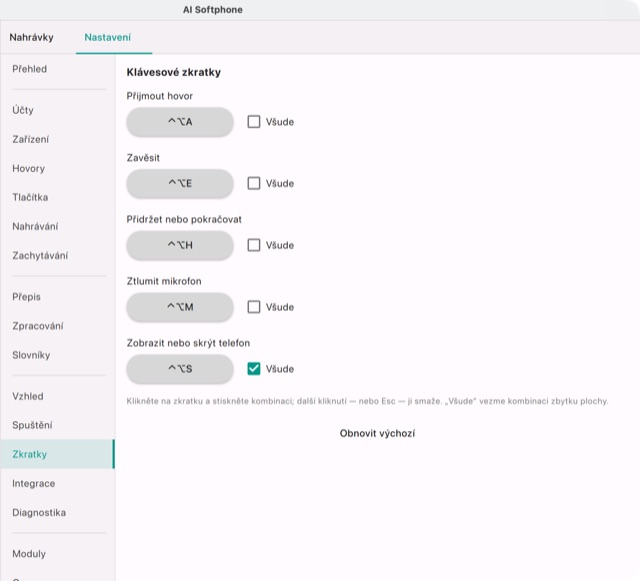
Task: Check Všude for Ztlumit mikrofon
Action: point(254,307)
